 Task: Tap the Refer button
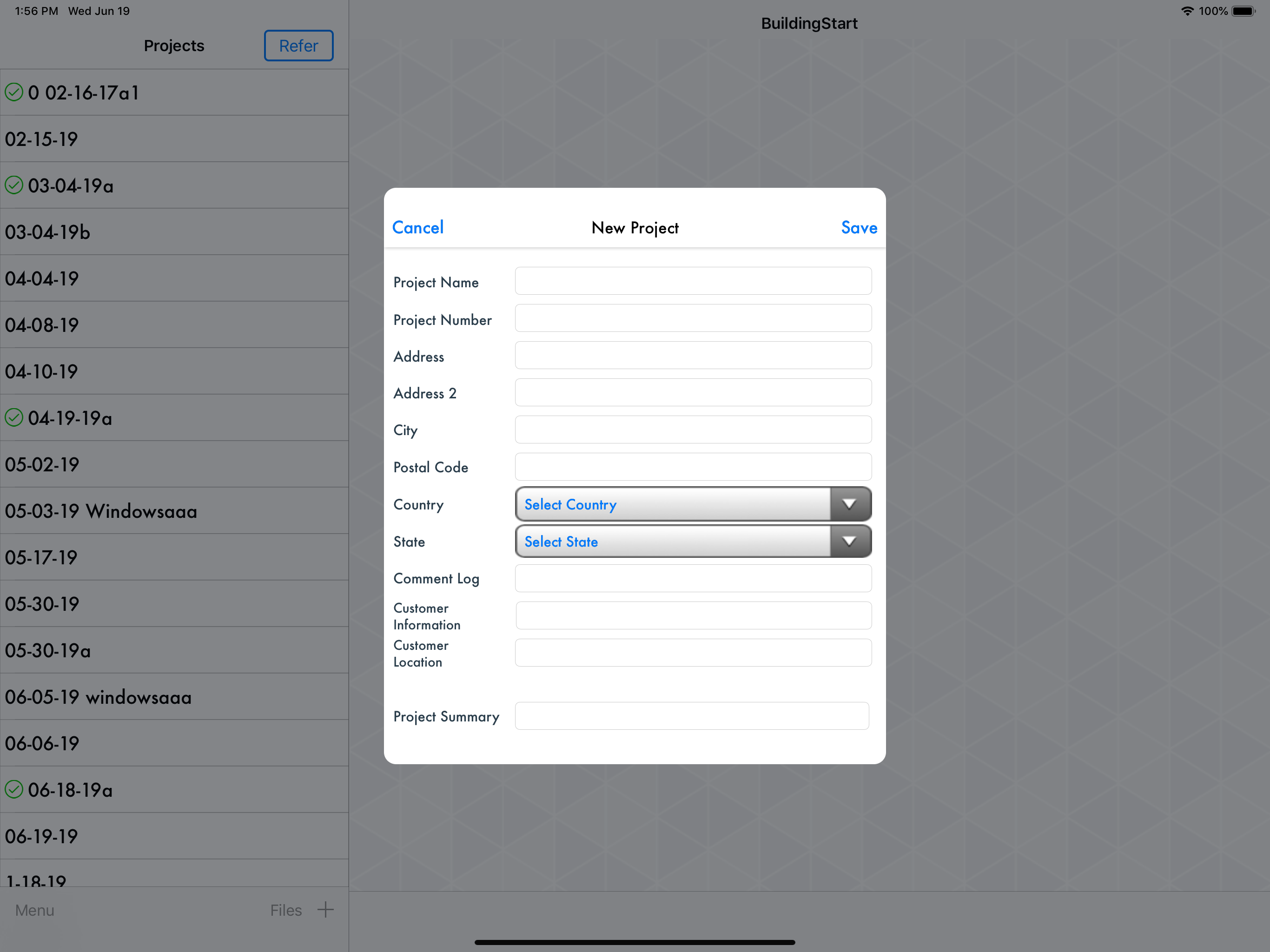click(x=298, y=46)
